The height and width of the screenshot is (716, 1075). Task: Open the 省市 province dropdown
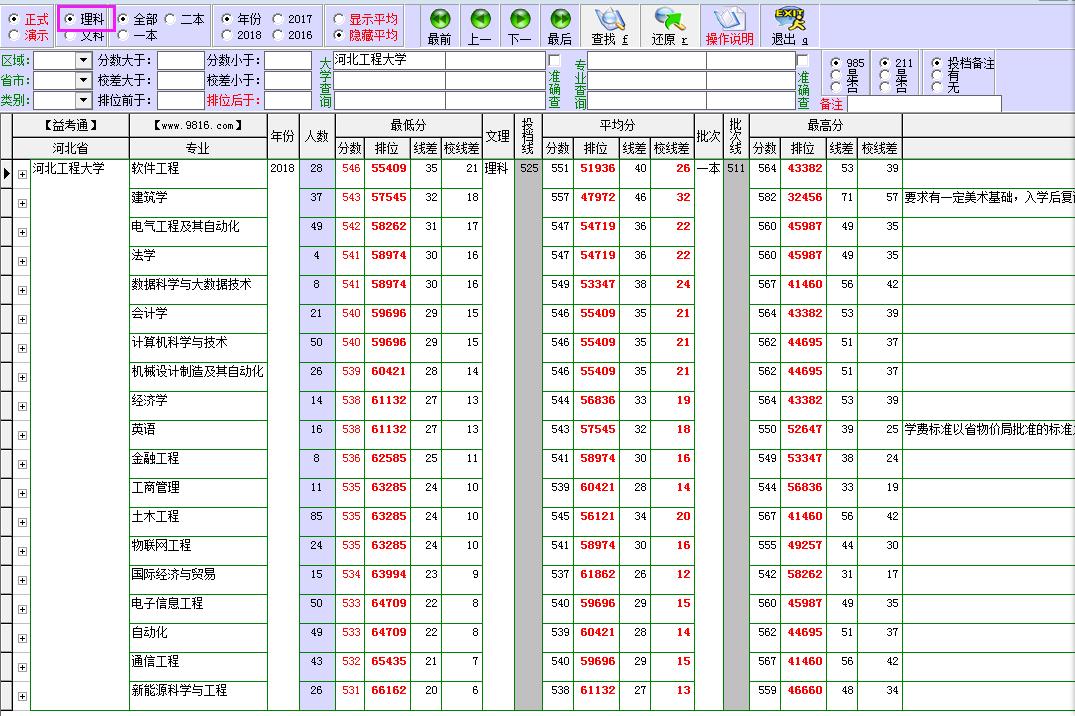click(84, 77)
